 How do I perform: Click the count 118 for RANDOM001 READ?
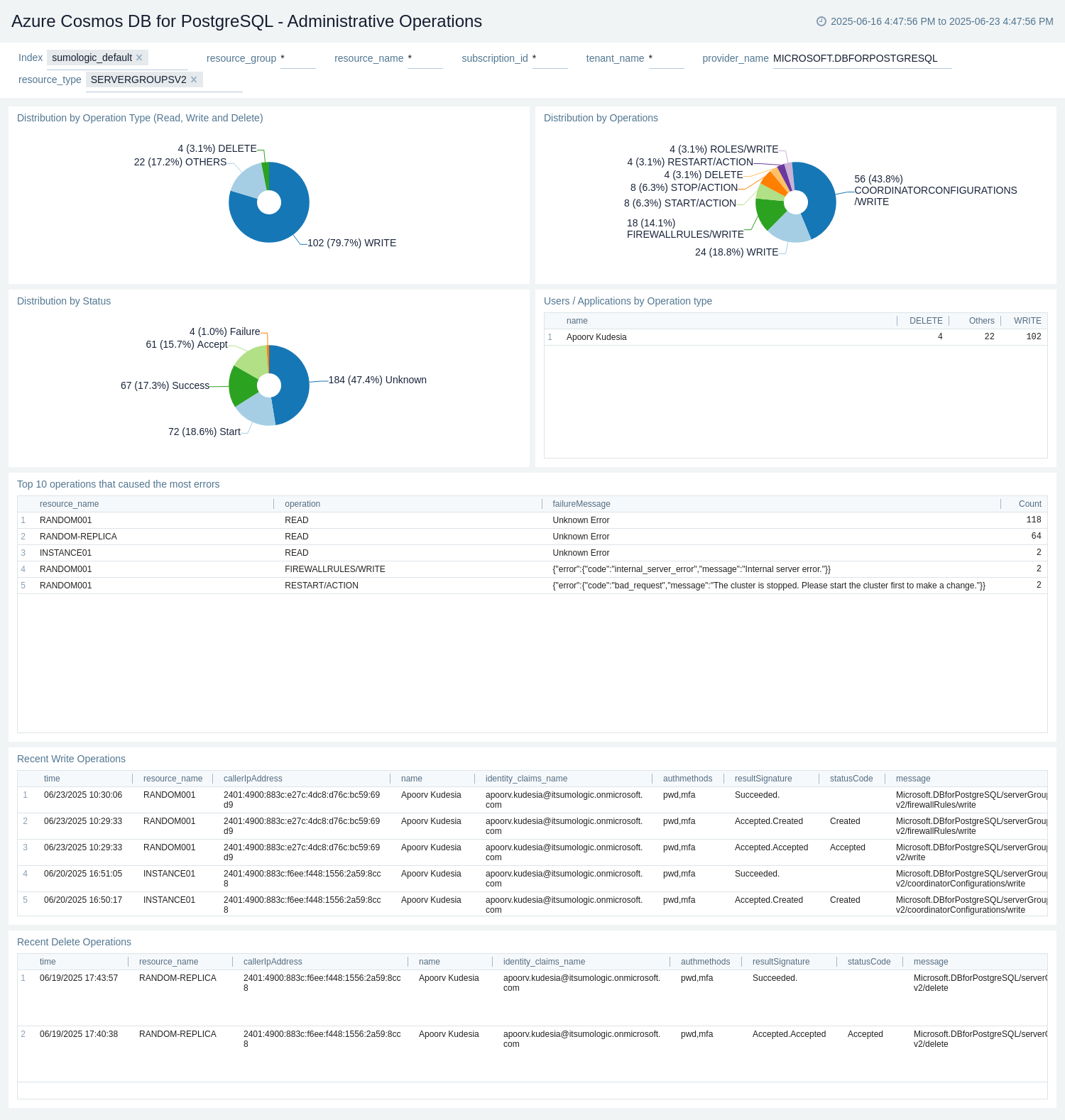[x=1033, y=520]
